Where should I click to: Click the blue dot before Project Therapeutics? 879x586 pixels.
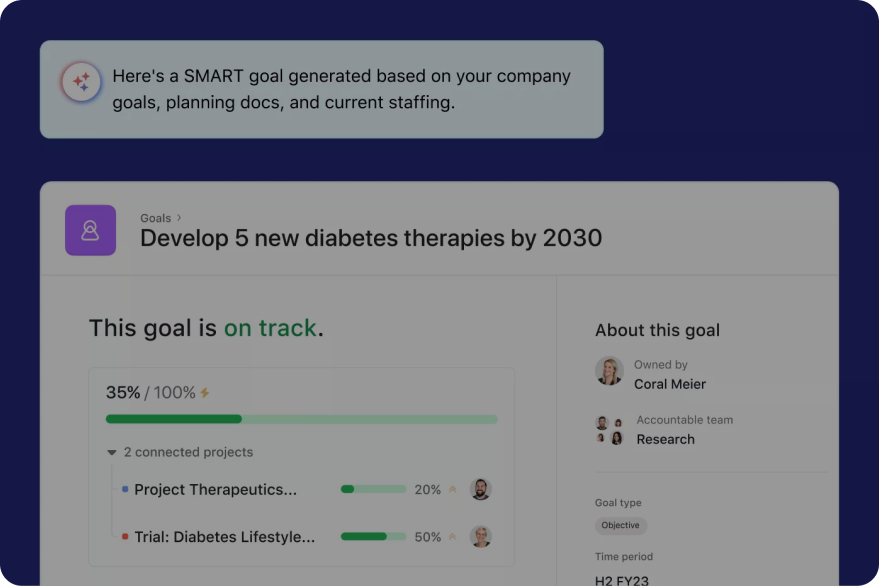point(125,490)
